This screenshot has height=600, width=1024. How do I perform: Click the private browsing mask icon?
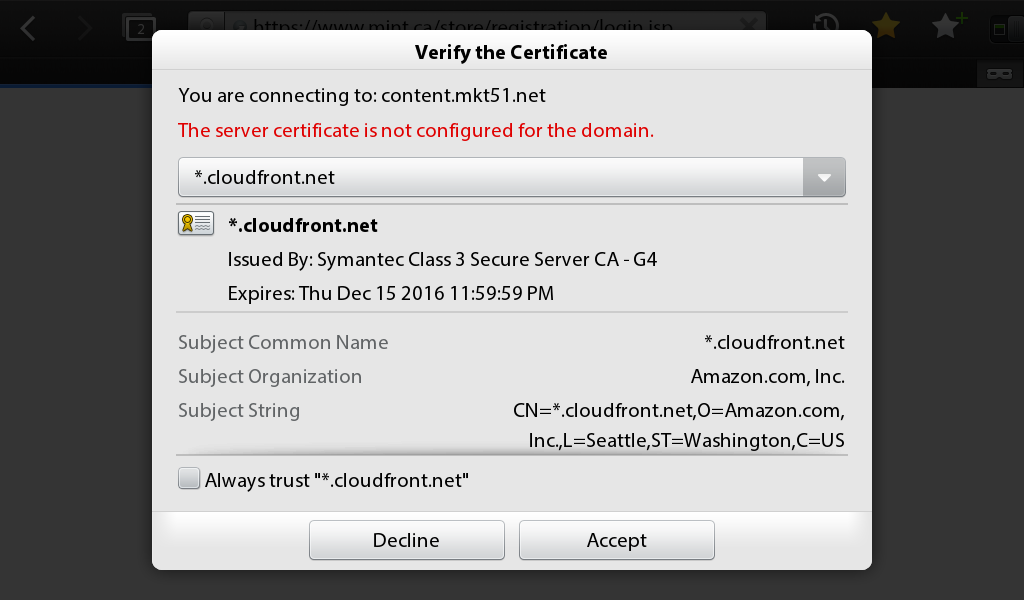(x=999, y=74)
